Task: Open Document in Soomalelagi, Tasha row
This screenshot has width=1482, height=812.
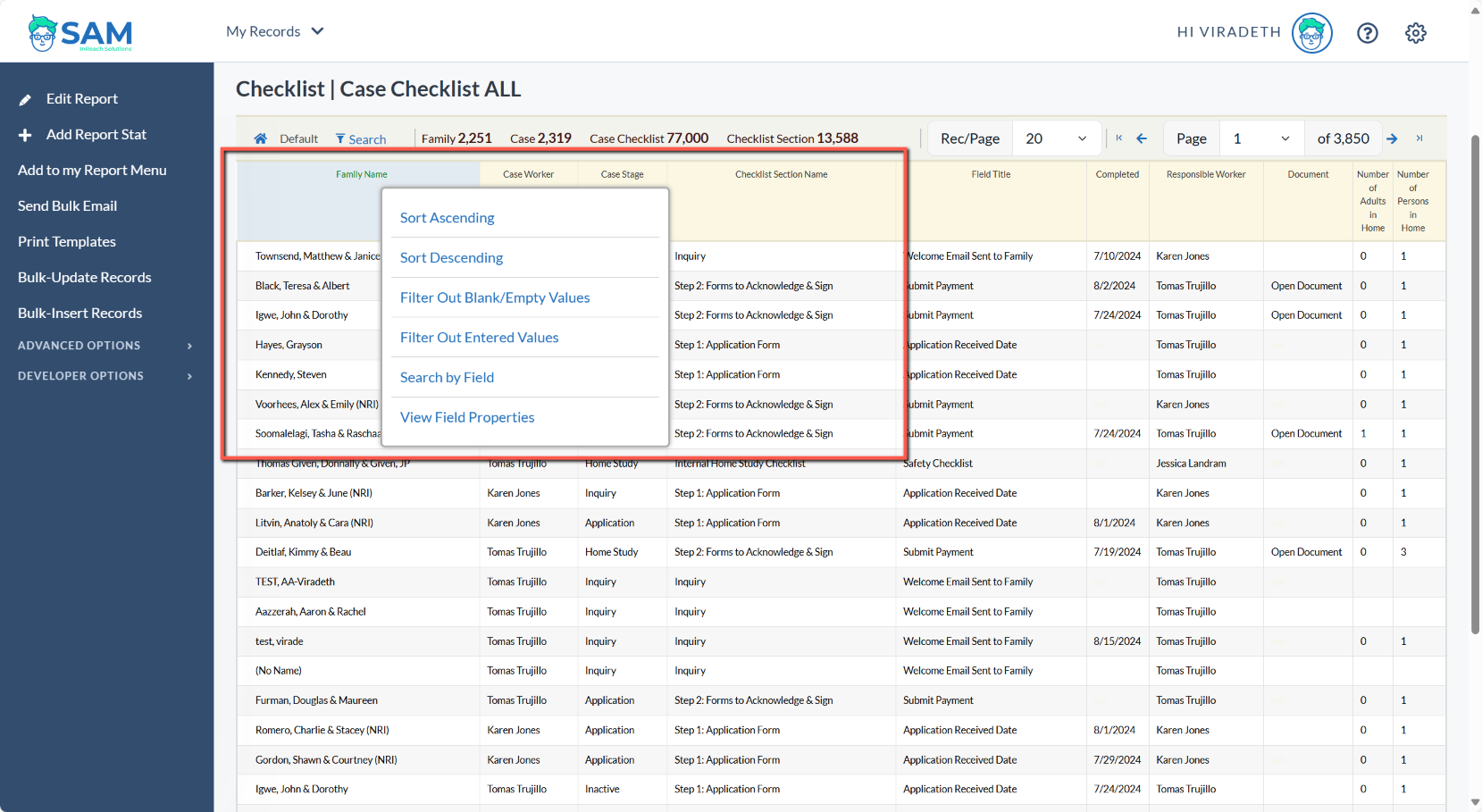Action: [1306, 433]
